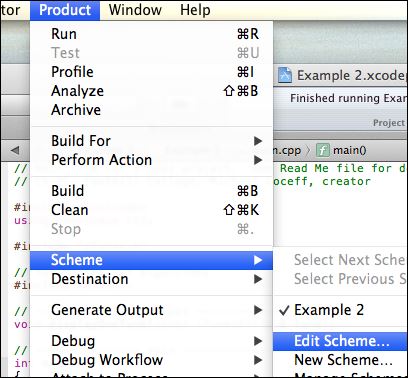Open the Window menu in menu bar
Viewport: 408px width, 378px height.
(x=135, y=10)
